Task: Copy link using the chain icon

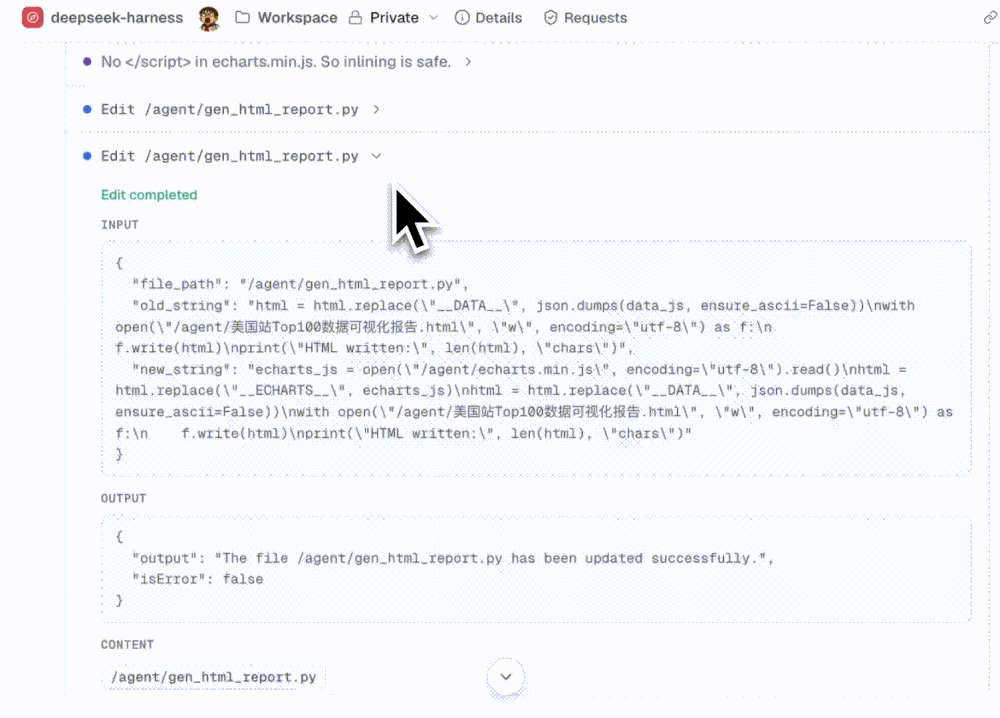Action: tap(990, 18)
